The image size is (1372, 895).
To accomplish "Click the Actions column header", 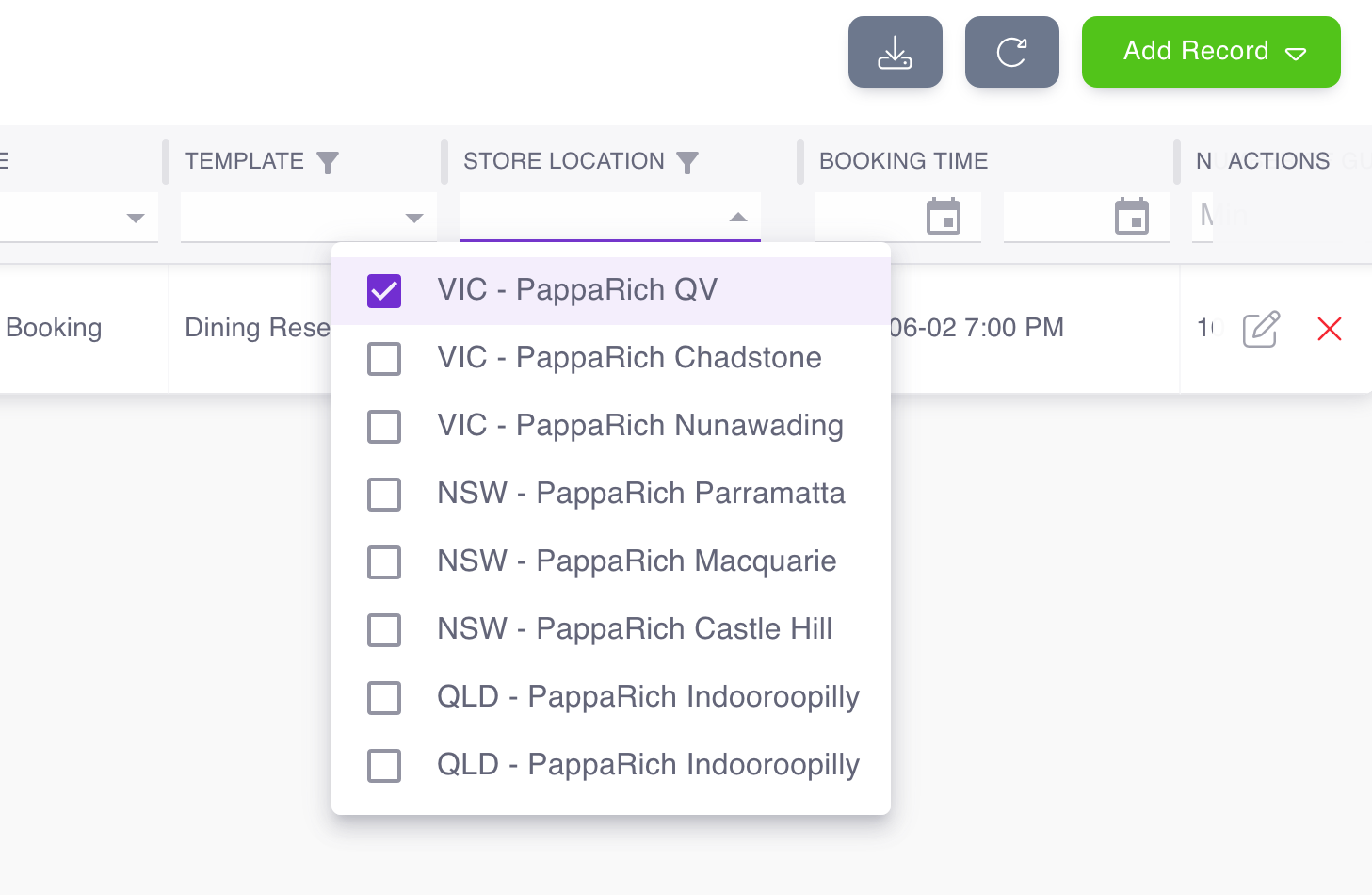I will pos(1278,161).
